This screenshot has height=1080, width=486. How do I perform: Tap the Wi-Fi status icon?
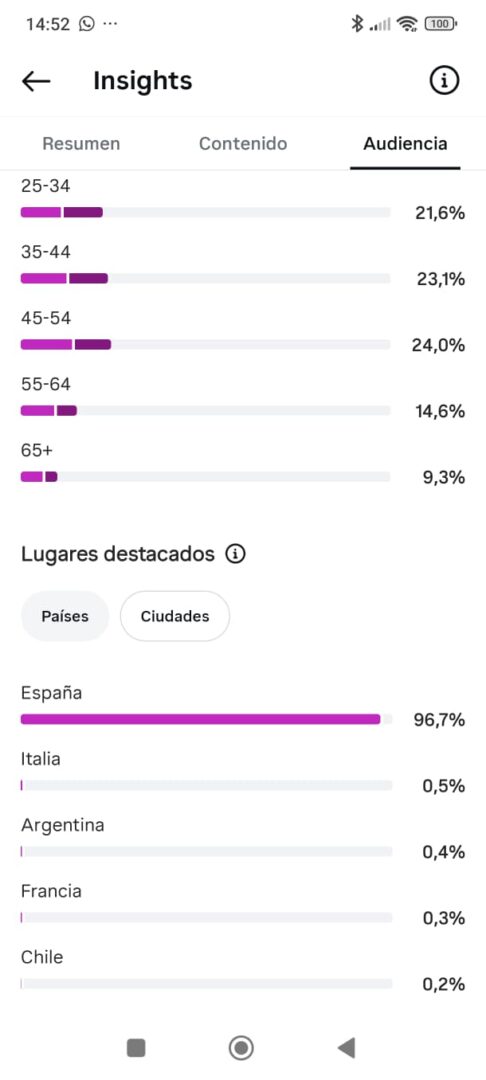point(407,25)
